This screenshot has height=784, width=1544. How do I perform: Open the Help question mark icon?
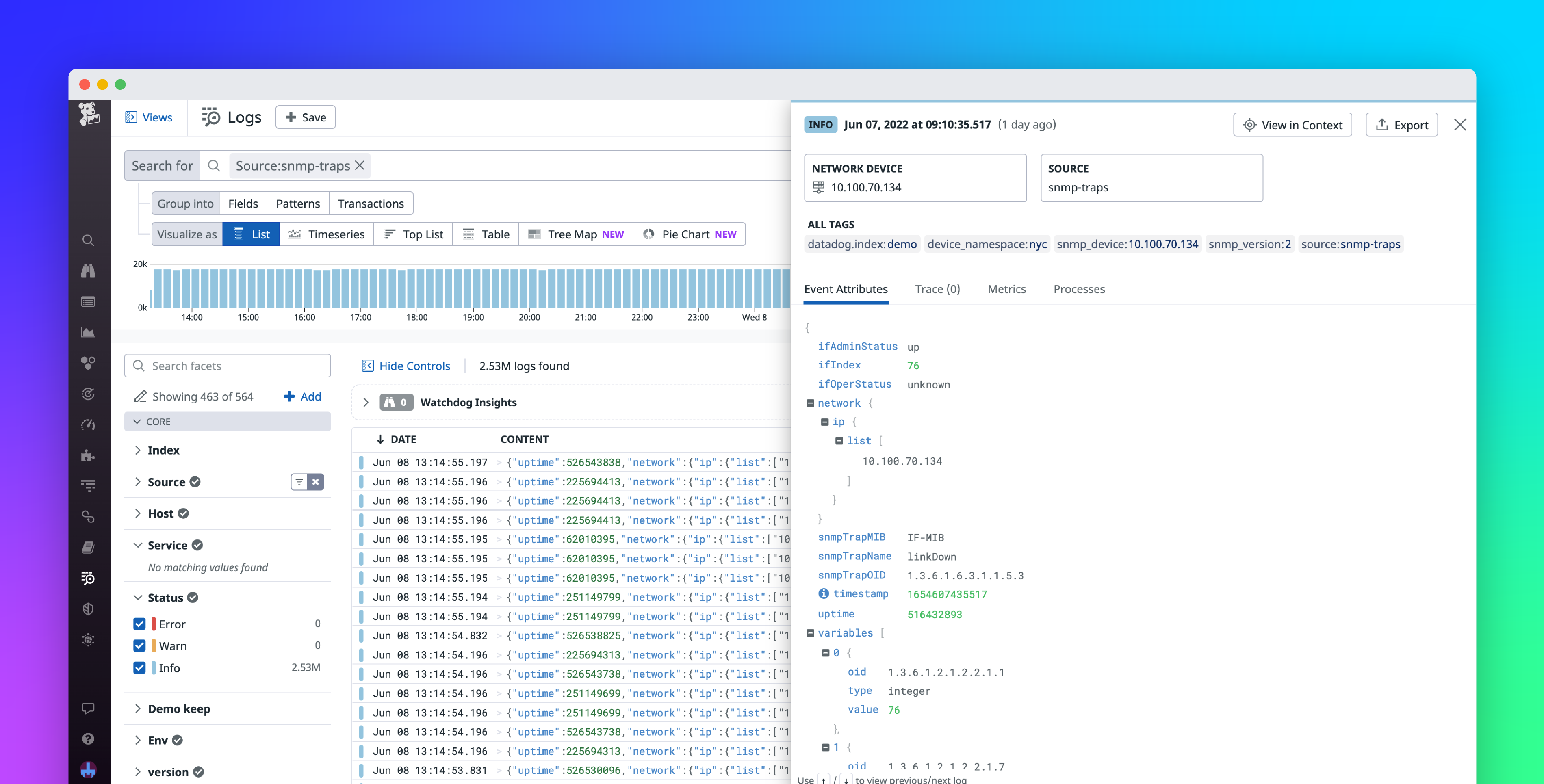(88, 739)
